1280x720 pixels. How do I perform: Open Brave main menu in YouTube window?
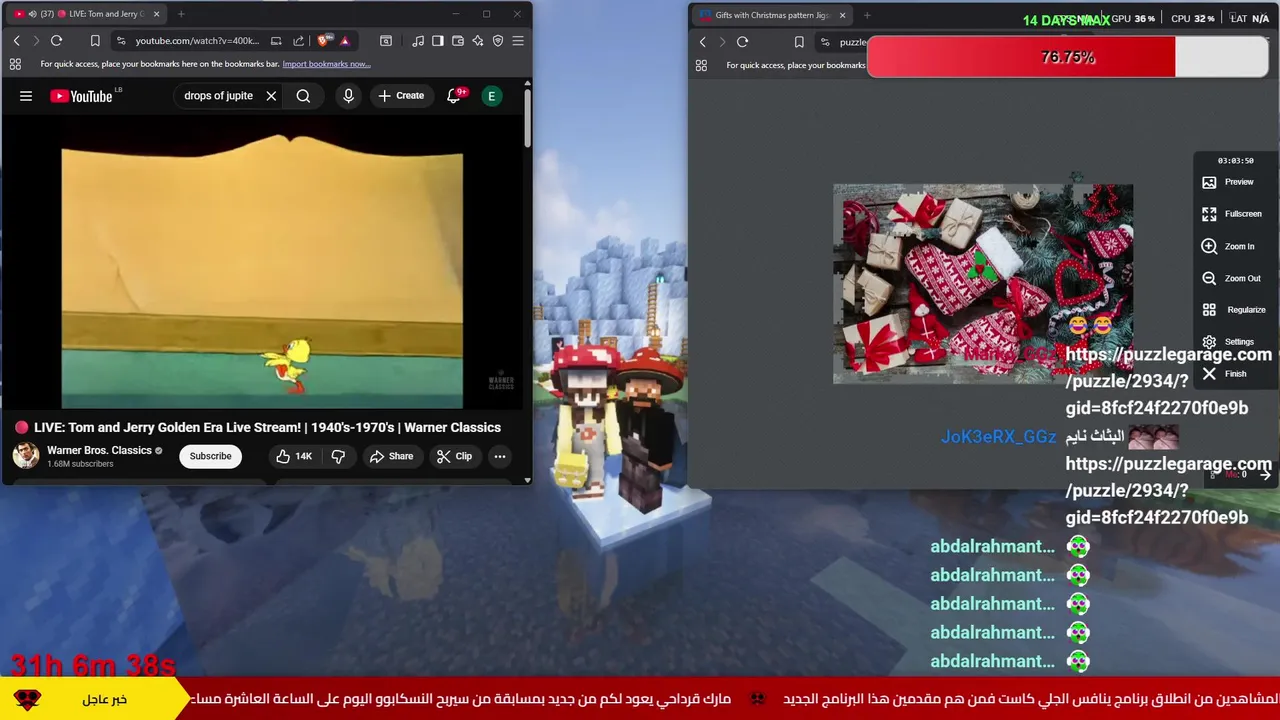click(x=518, y=41)
